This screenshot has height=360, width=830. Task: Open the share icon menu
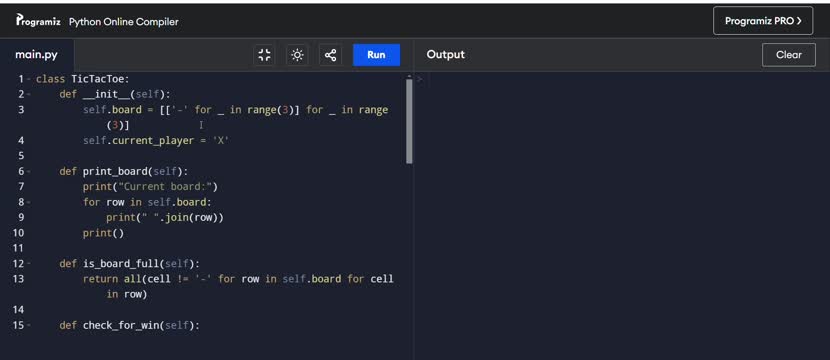[x=330, y=55]
